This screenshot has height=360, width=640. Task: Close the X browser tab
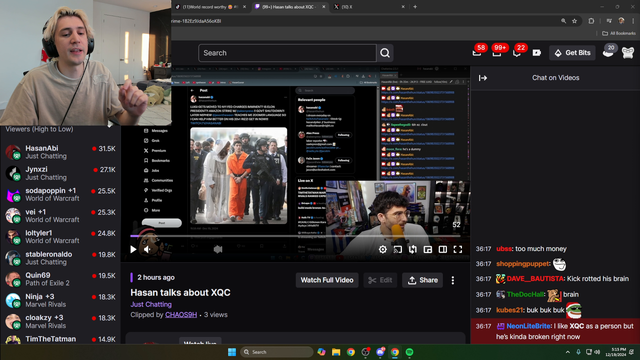click(403, 7)
